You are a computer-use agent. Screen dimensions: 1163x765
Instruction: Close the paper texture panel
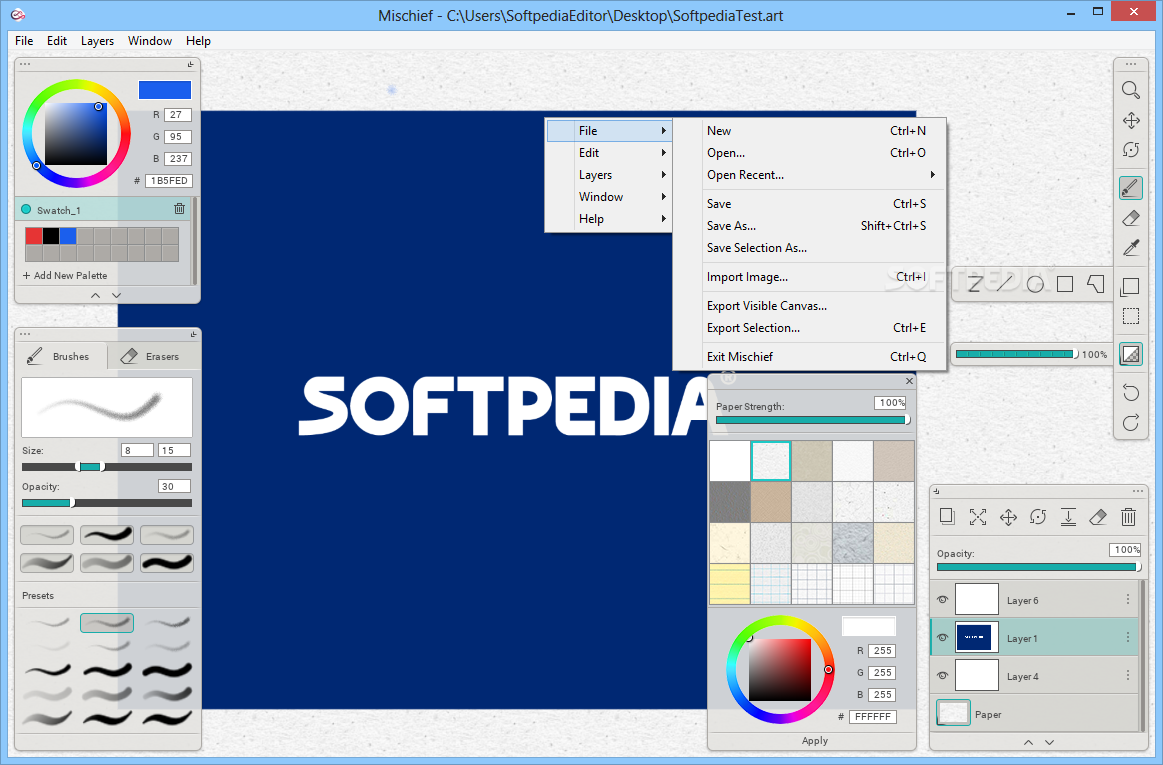point(909,381)
